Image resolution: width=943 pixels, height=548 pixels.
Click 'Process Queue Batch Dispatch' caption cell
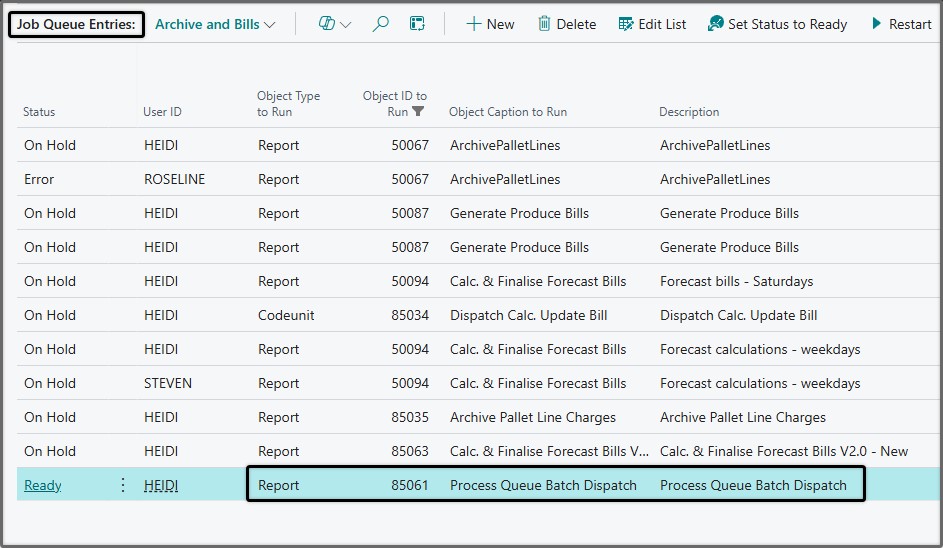[543, 485]
